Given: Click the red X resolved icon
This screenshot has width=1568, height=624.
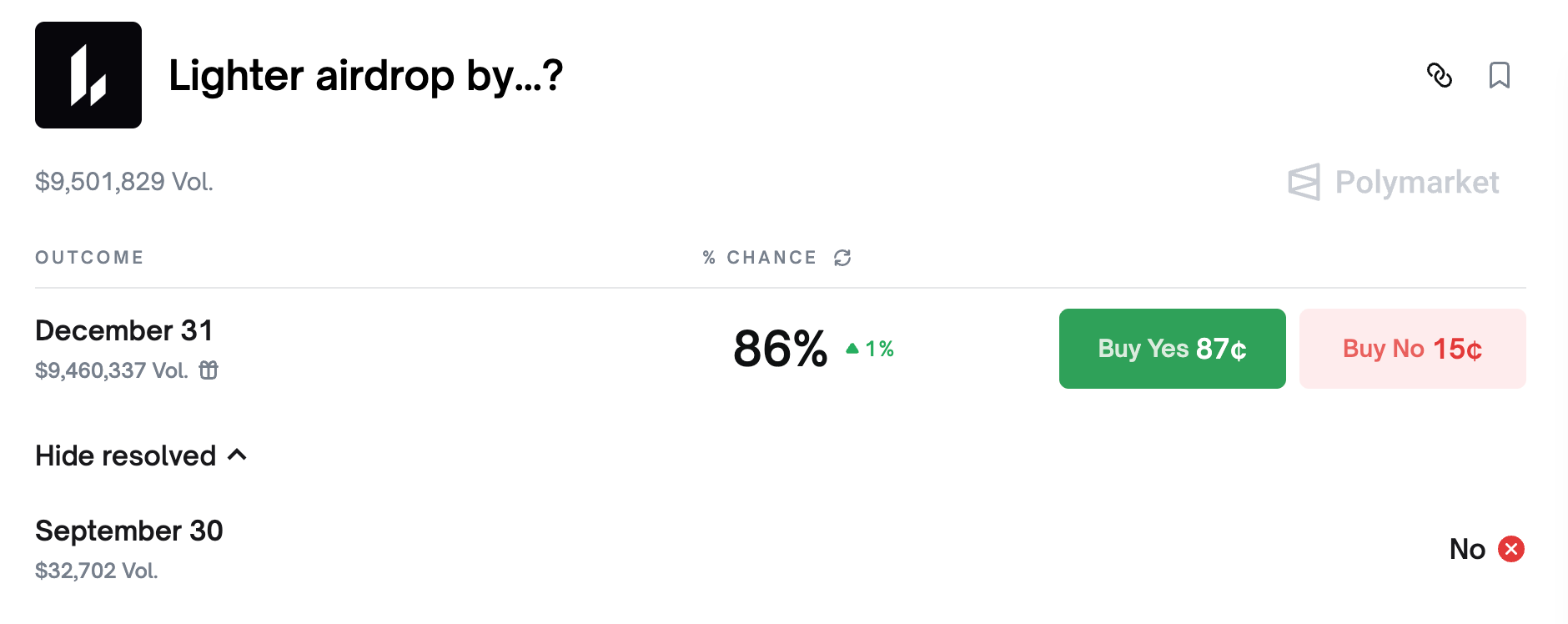Looking at the screenshot, I should click(x=1510, y=549).
